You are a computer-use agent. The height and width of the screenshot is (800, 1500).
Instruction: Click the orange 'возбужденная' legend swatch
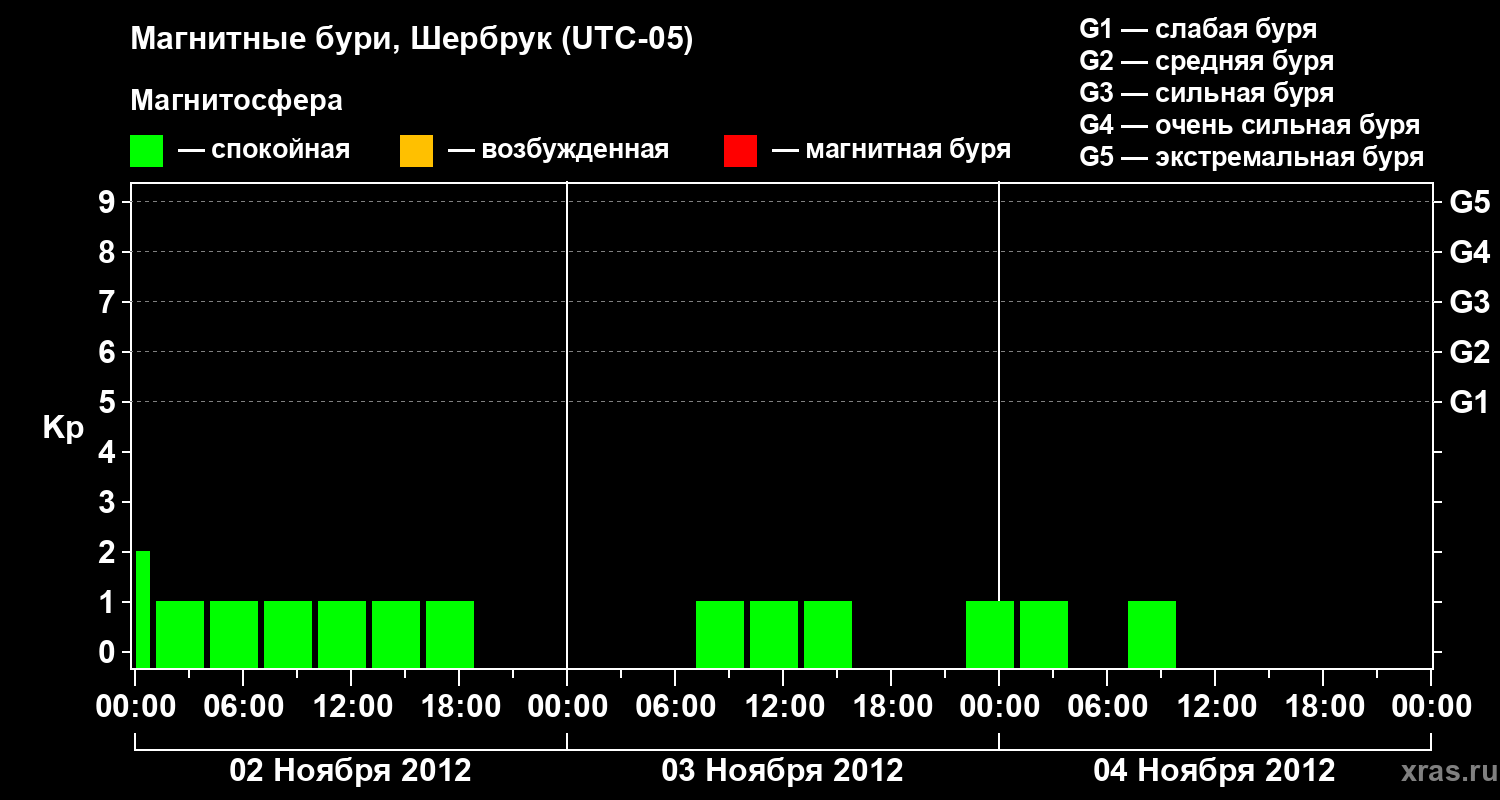[x=416, y=150]
